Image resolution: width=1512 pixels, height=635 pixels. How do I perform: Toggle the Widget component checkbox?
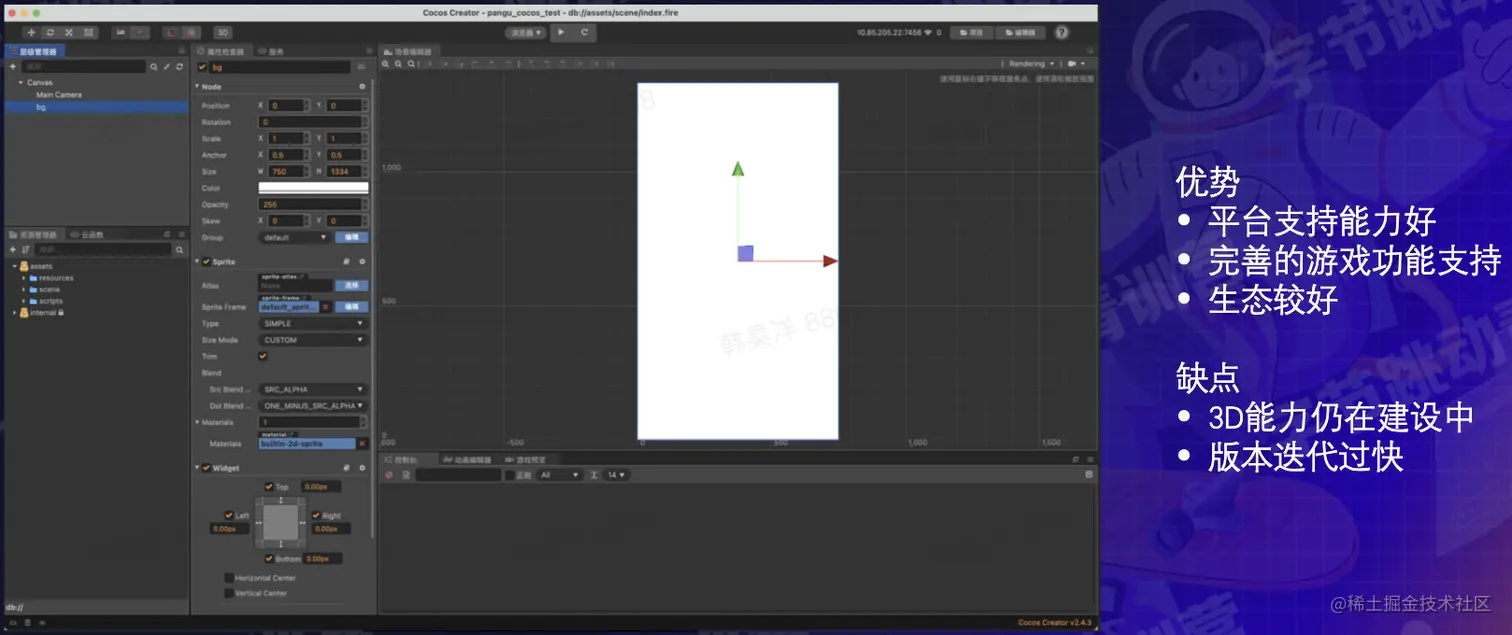tap(206, 468)
